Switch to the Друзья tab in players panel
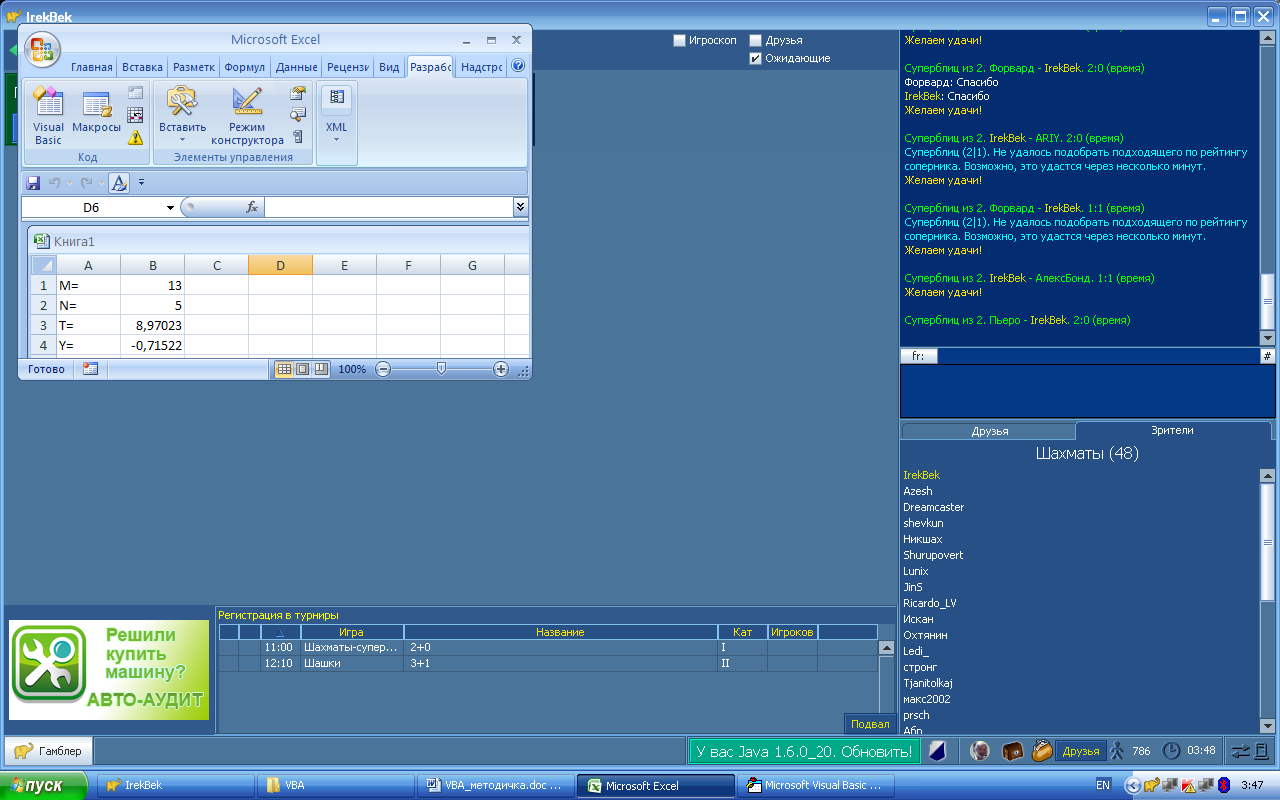The height and width of the screenshot is (800, 1280). click(x=990, y=431)
